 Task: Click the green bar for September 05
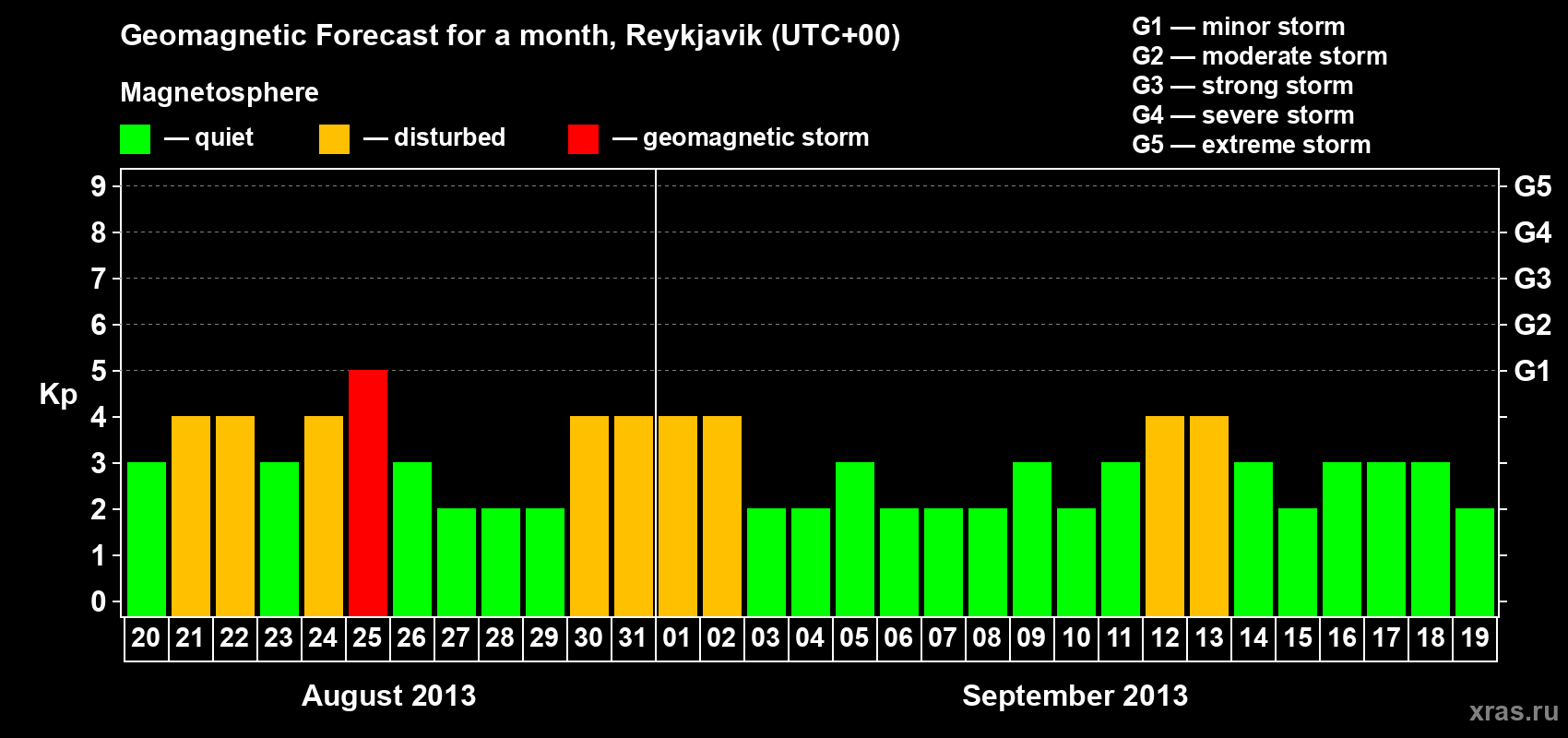coord(855,540)
